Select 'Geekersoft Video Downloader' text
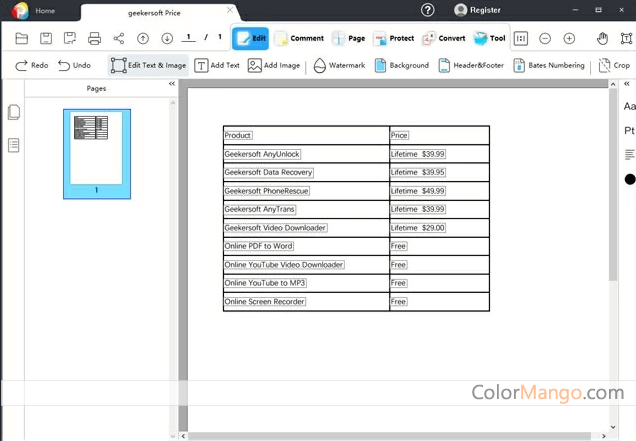Screen dimensions: 636x441 [275, 228]
